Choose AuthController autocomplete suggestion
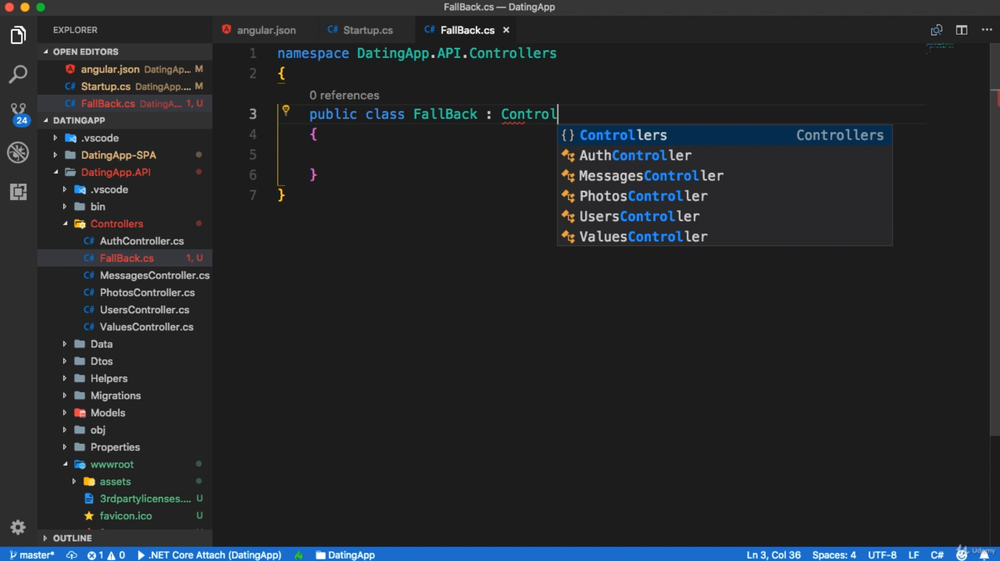Viewport: 1000px width, 561px height. (x=724, y=156)
